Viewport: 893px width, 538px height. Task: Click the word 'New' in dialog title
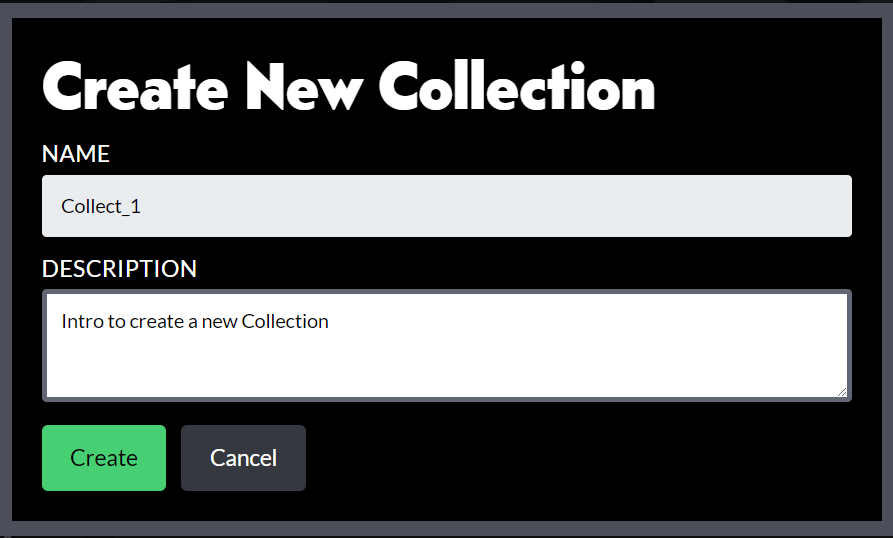pos(304,86)
